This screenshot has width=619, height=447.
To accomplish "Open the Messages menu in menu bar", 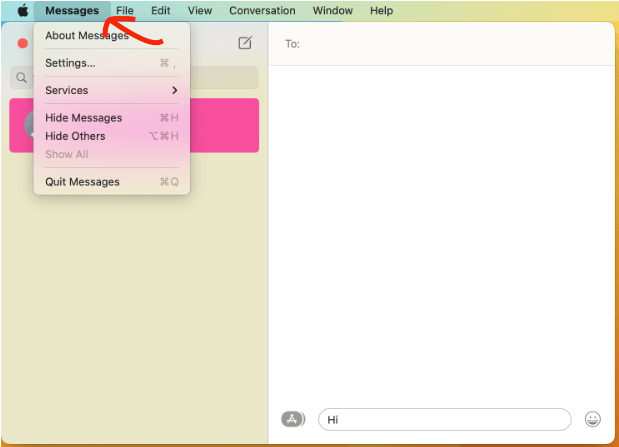I will tap(72, 11).
